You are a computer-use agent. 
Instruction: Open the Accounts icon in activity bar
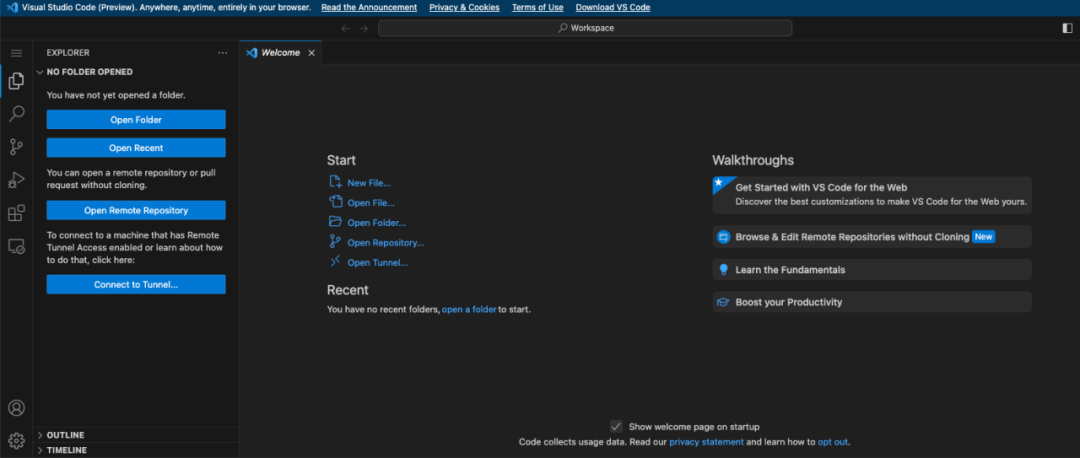coord(17,408)
